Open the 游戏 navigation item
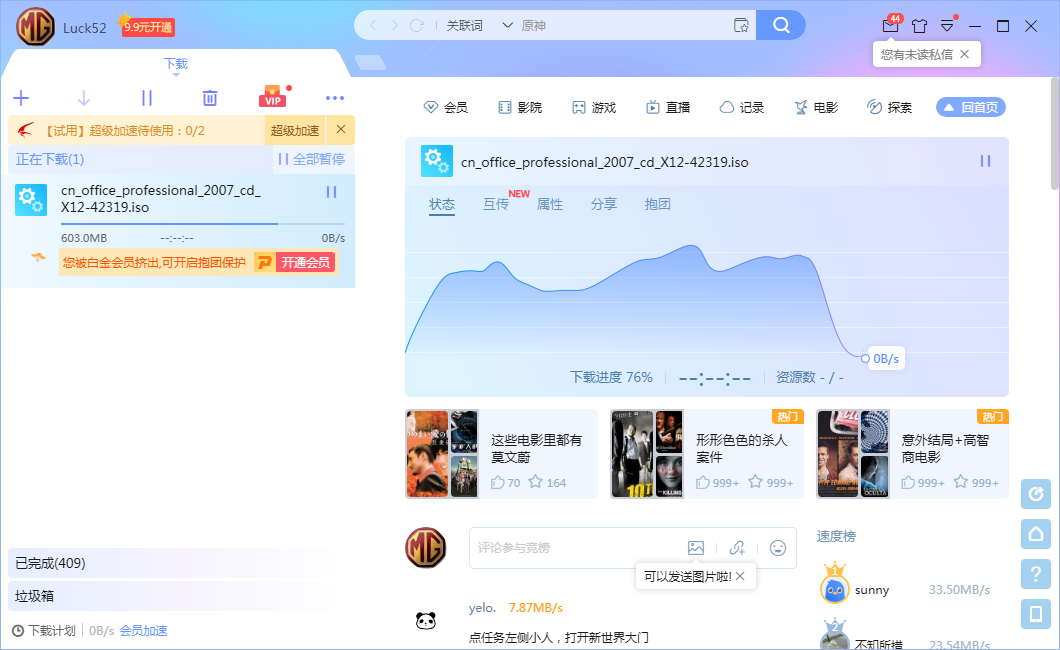The width and height of the screenshot is (1060, 650). pos(594,107)
